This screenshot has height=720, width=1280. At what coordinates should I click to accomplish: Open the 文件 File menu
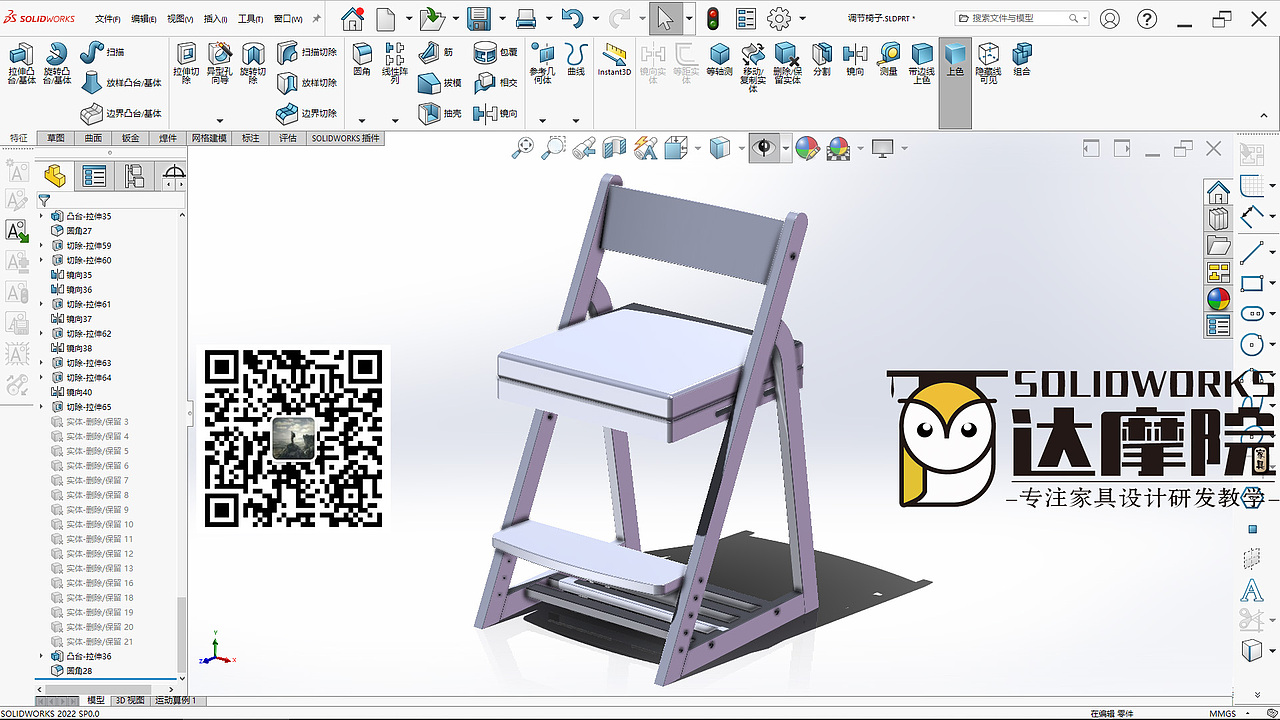108,19
